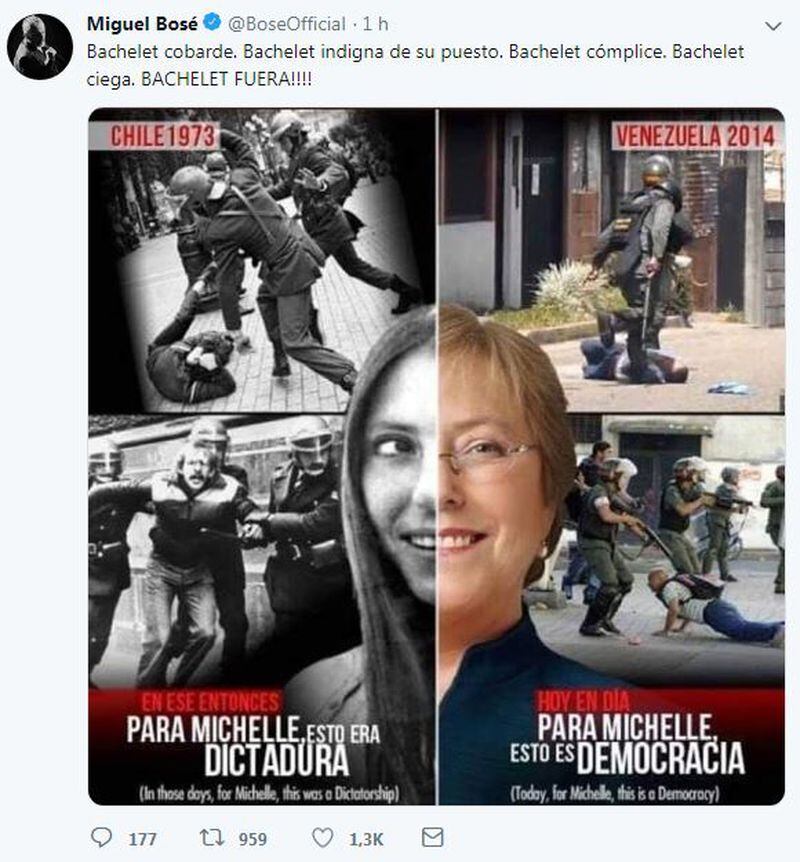Click the 'DEMOCRACIA' caption in the image
This screenshot has width=800, height=862.
coord(661,757)
